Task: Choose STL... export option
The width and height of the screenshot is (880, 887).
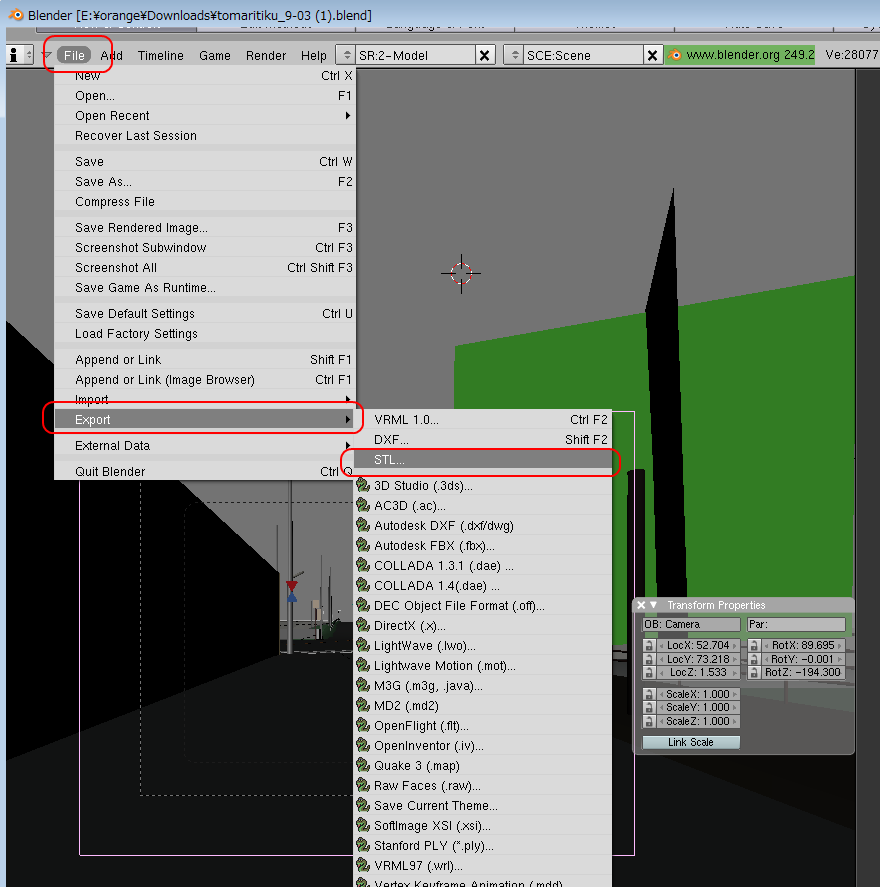Action: tap(482, 460)
